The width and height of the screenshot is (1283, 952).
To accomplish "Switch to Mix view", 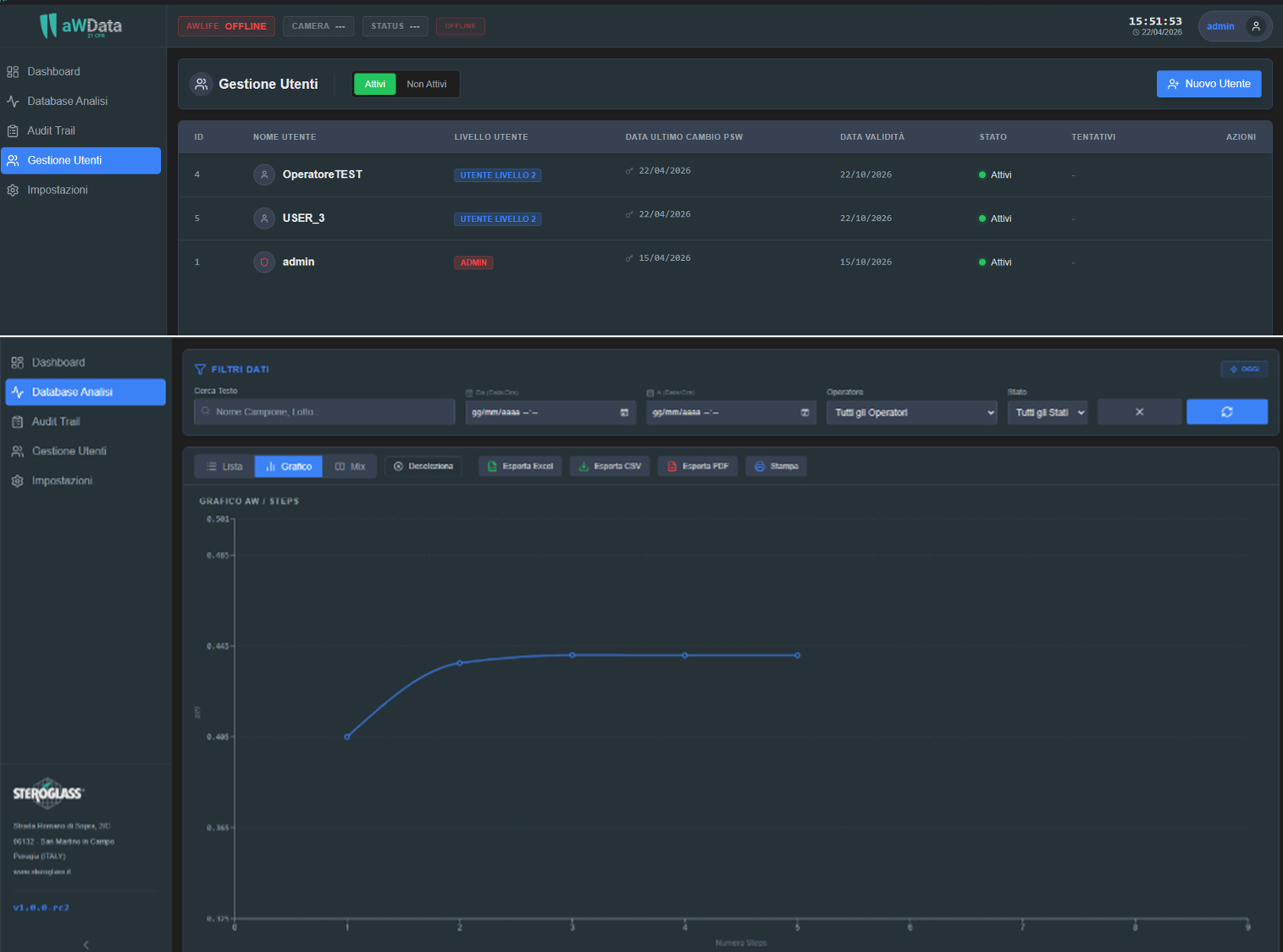I will (x=350, y=467).
